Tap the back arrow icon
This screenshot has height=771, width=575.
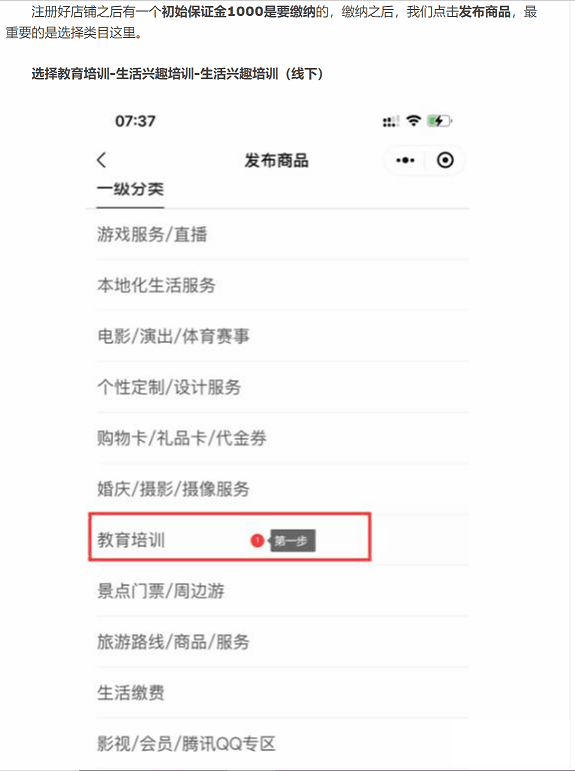[x=101, y=160]
